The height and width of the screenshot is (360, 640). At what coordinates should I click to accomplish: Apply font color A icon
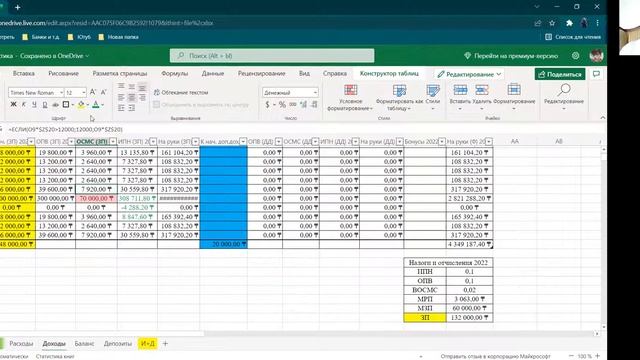pos(96,104)
